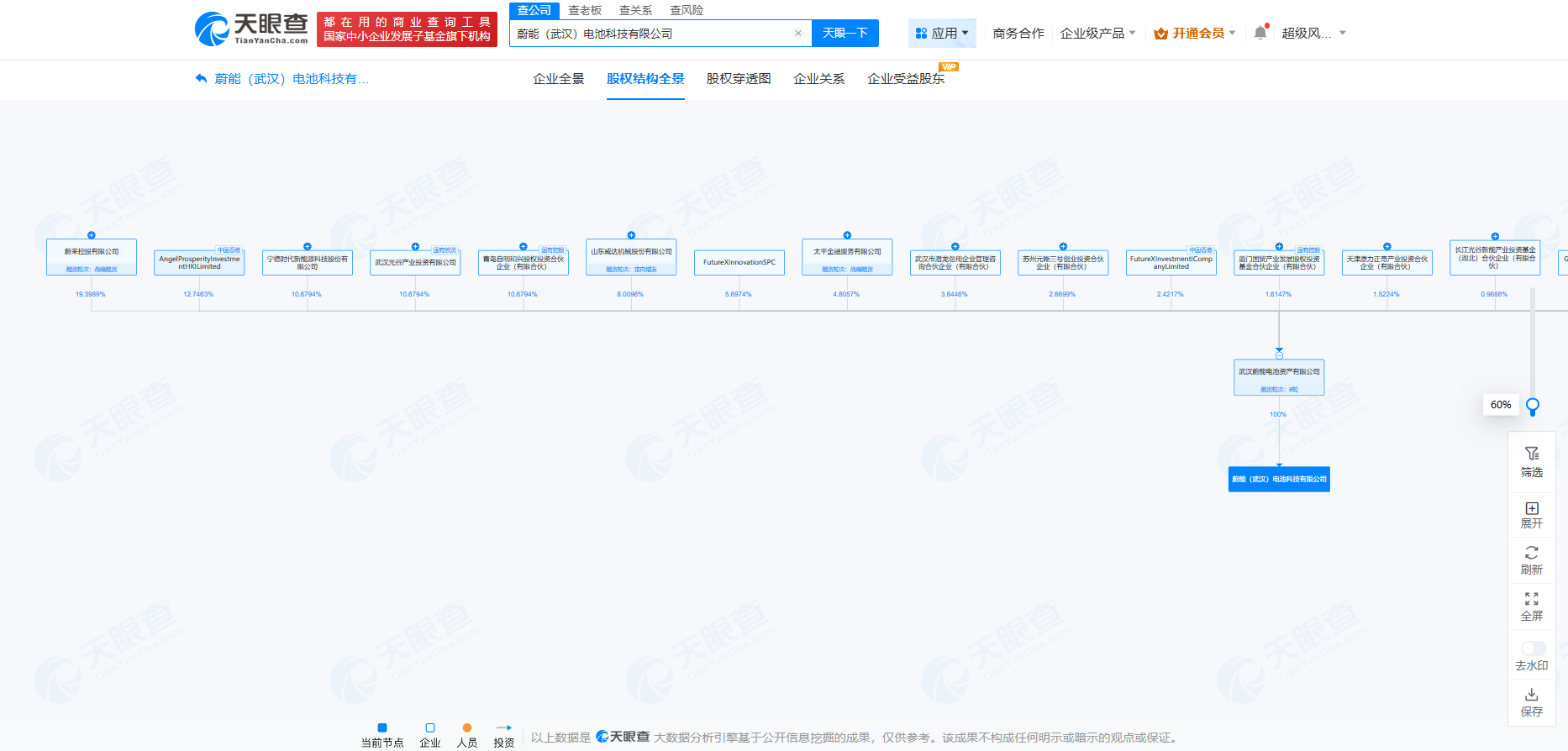This screenshot has height=751, width=1568.
Task: Open the 开通会员 membership dropdown
Action: (1195, 34)
